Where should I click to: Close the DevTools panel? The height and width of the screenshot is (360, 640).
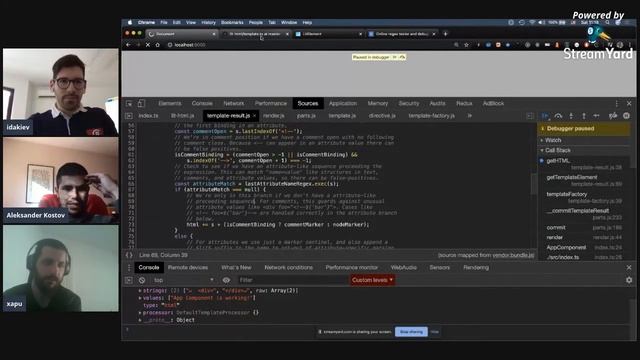tap(629, 104)
